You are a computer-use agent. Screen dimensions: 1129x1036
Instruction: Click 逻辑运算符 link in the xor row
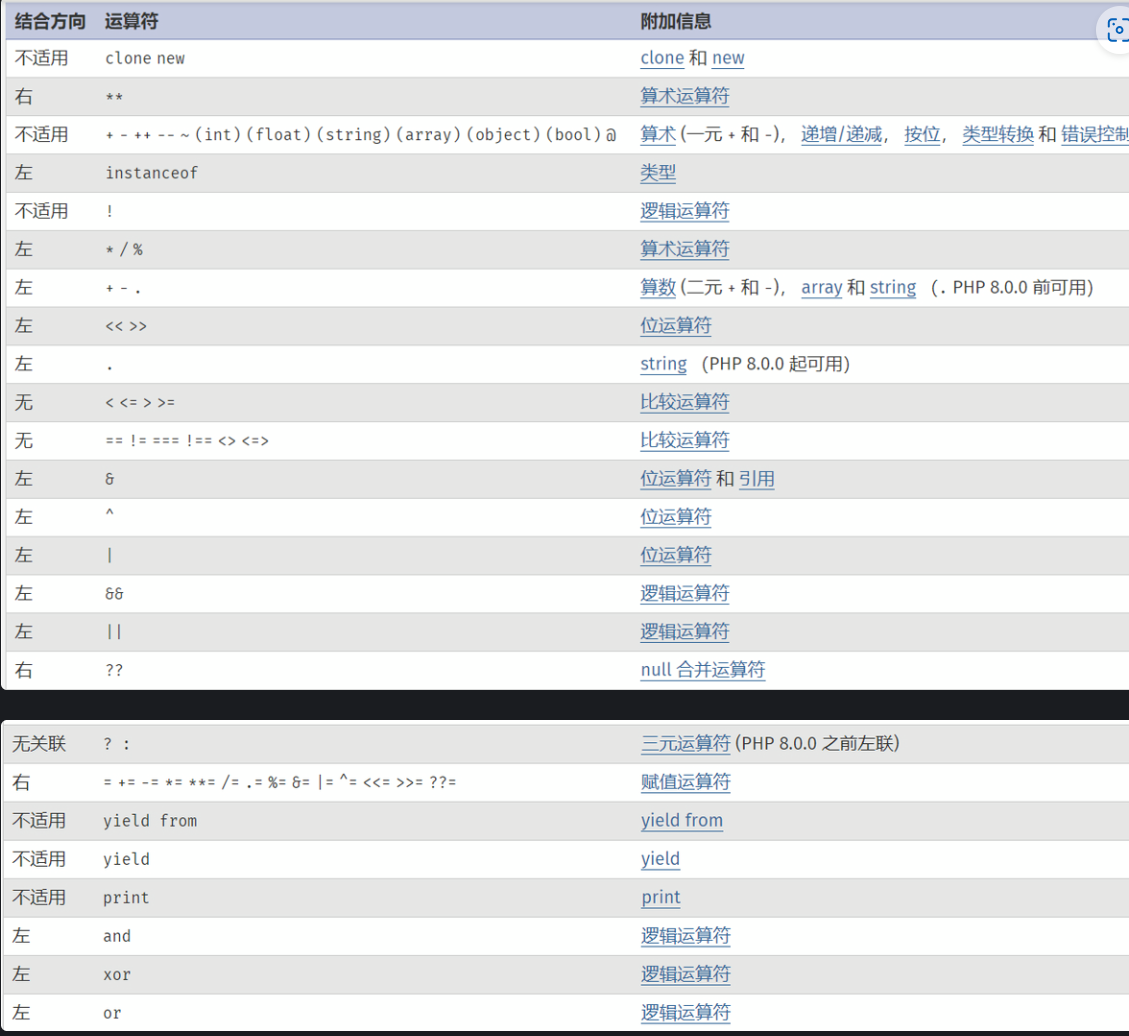pos(685,974)
